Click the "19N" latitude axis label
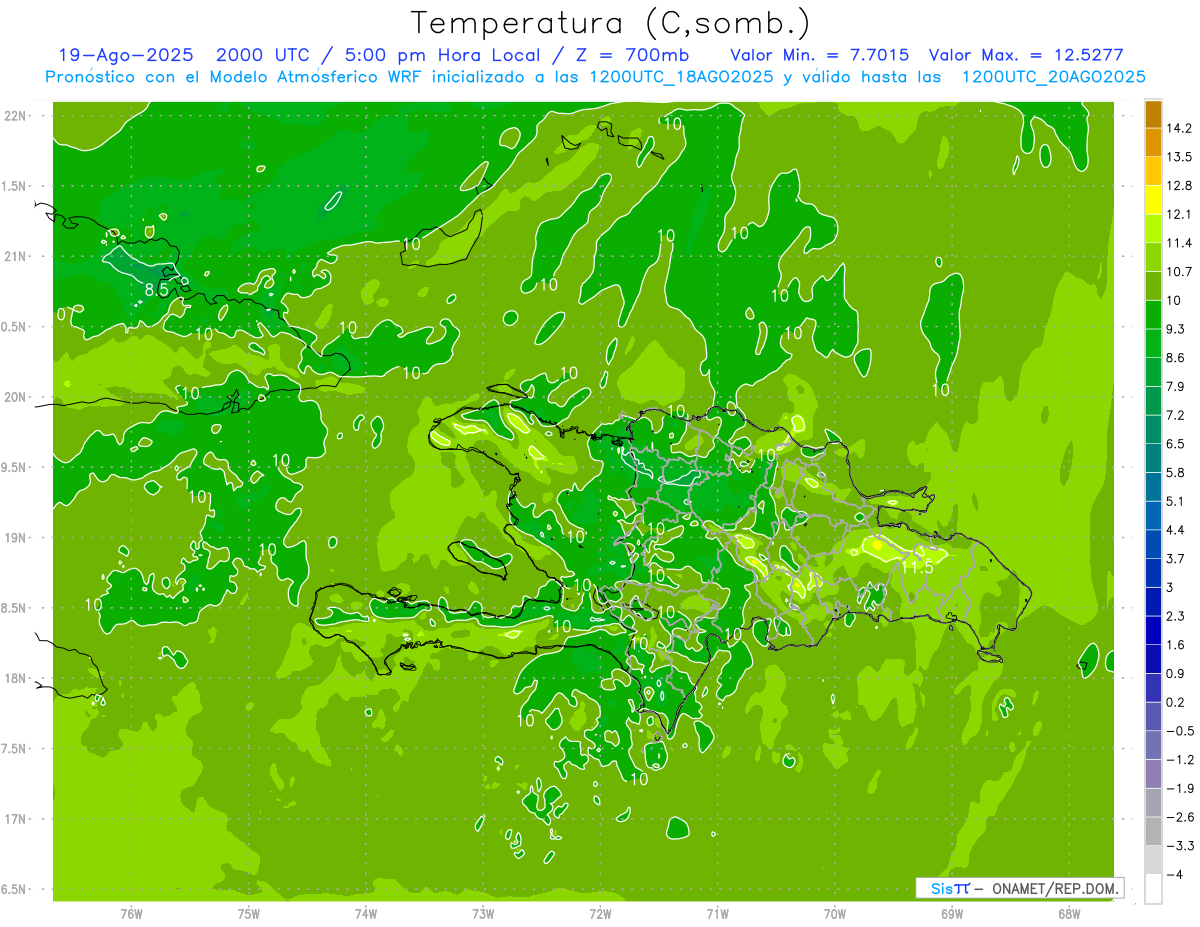This screenshot has width=1200, height=927. 17,538
